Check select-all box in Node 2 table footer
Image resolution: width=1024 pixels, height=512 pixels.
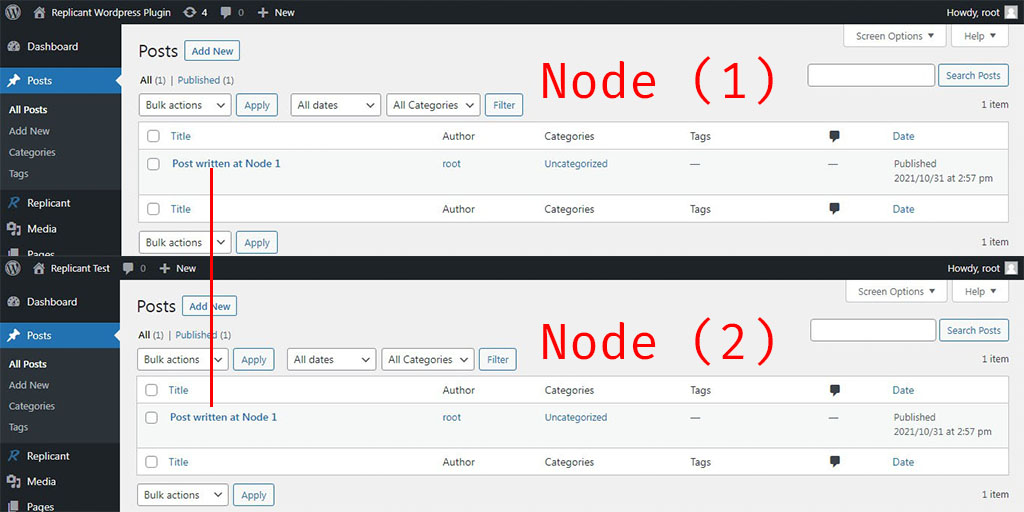(152, 462)
